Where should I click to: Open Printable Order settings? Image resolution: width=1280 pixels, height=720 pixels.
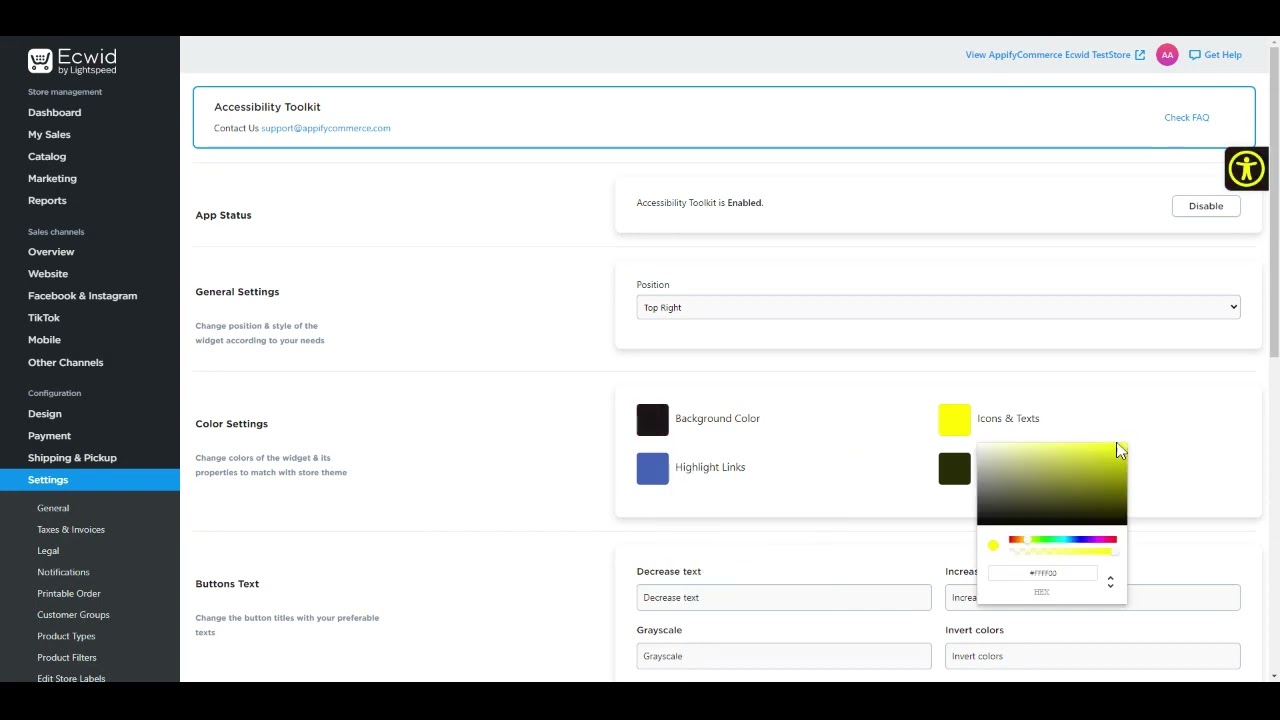coord(69,594)
